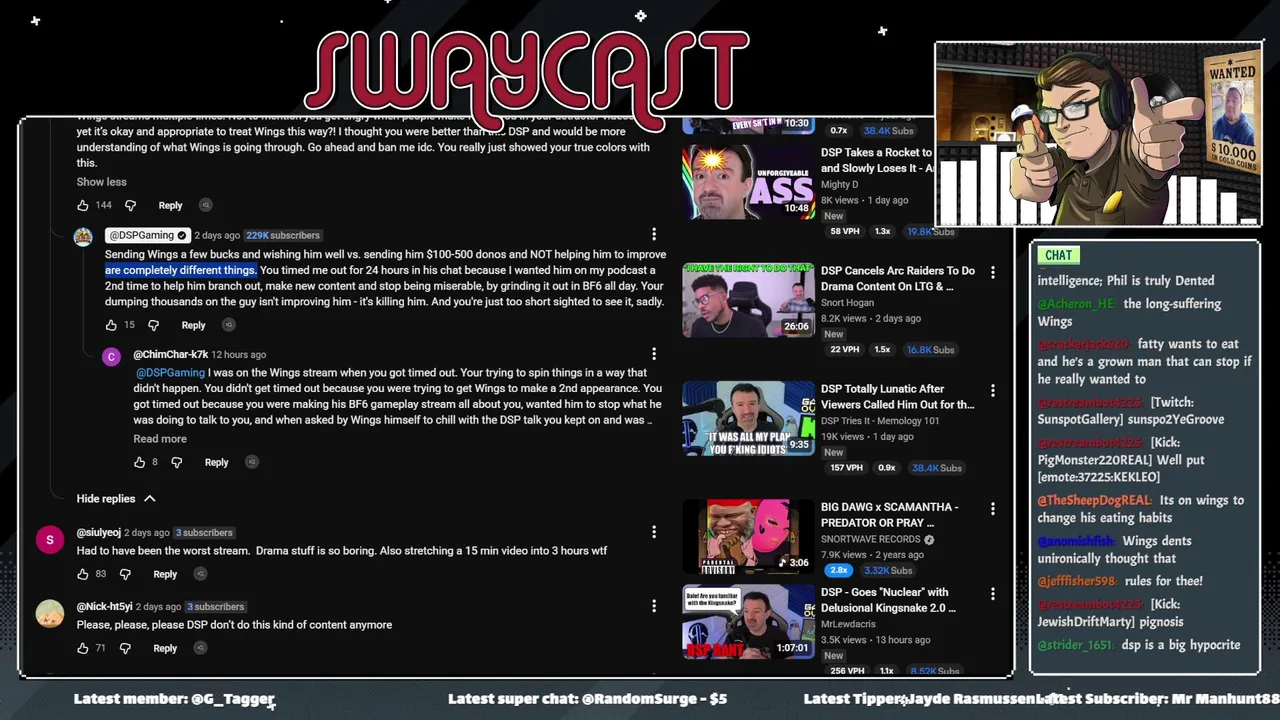Click the @DSPGaming mention in ChimChar reply
The height and width of the screenshot is (720, 1280).
coord(170,372)
